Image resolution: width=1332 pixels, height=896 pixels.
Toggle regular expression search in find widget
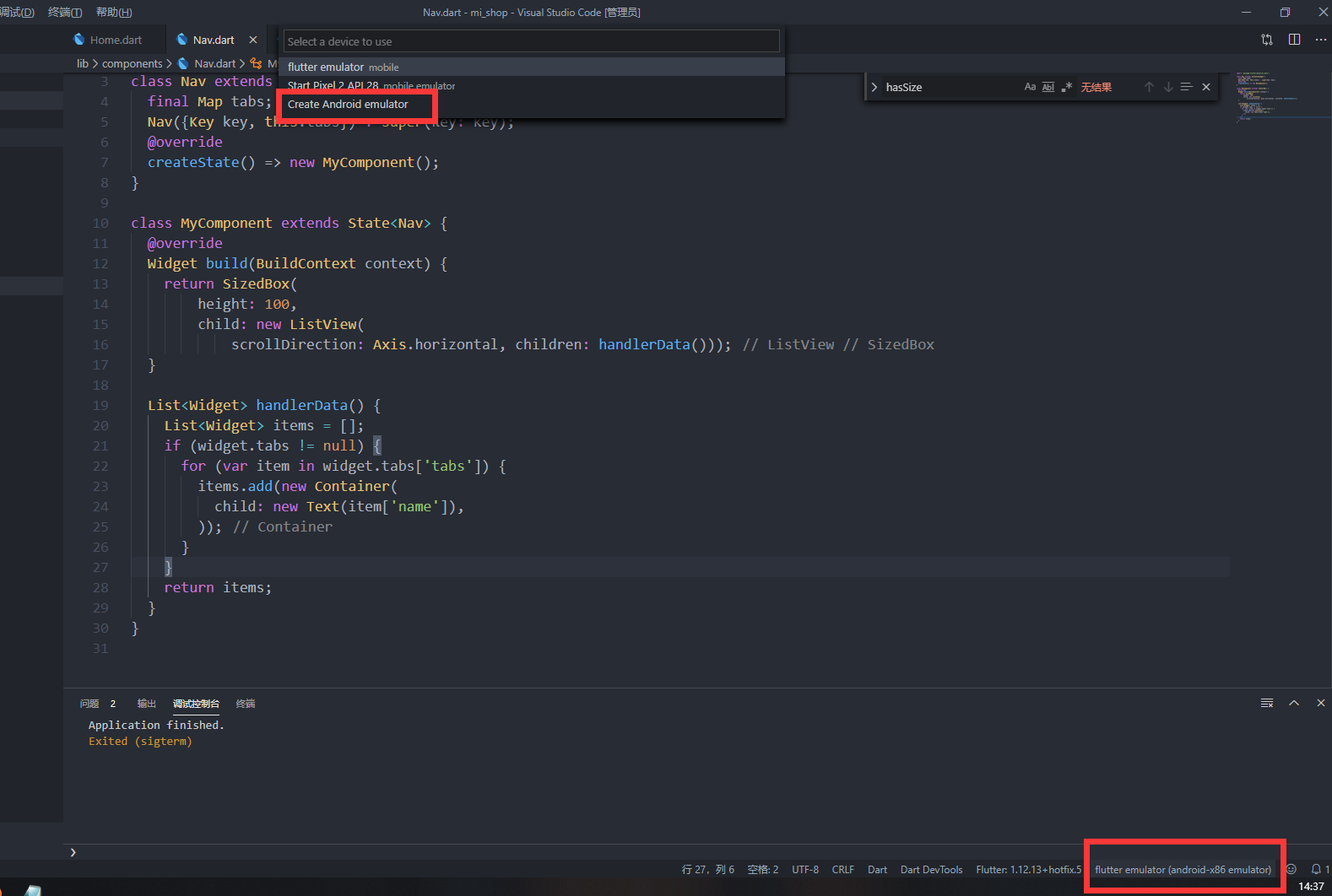click(x=1067, y=87)
